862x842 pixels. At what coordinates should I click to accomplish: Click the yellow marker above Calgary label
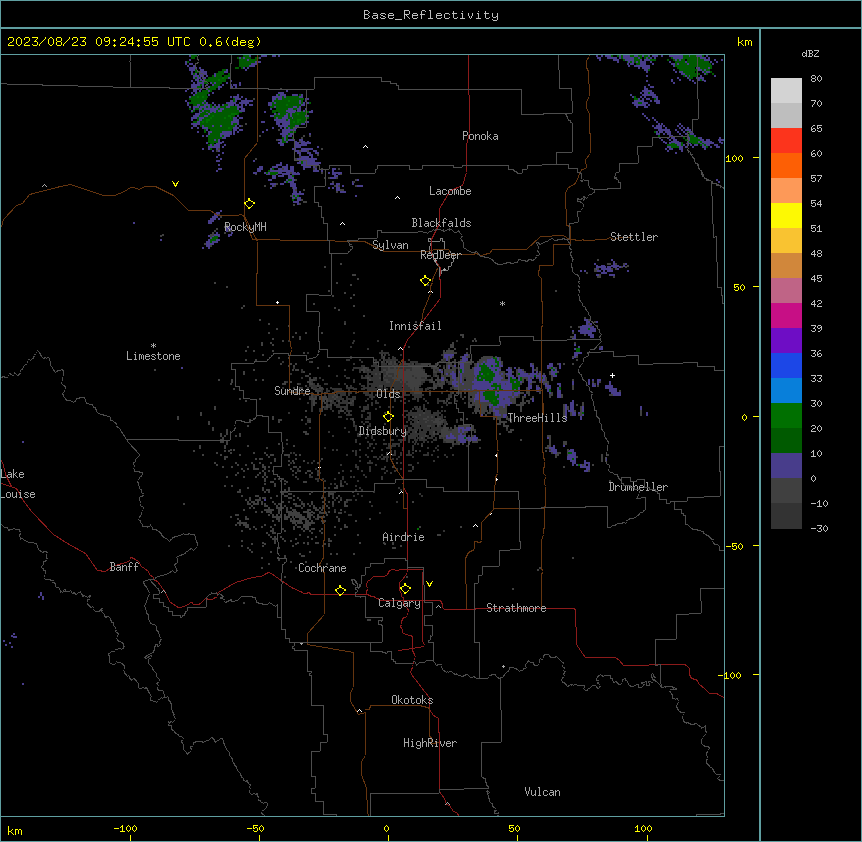pyautogui.click(x=405, y=589)
